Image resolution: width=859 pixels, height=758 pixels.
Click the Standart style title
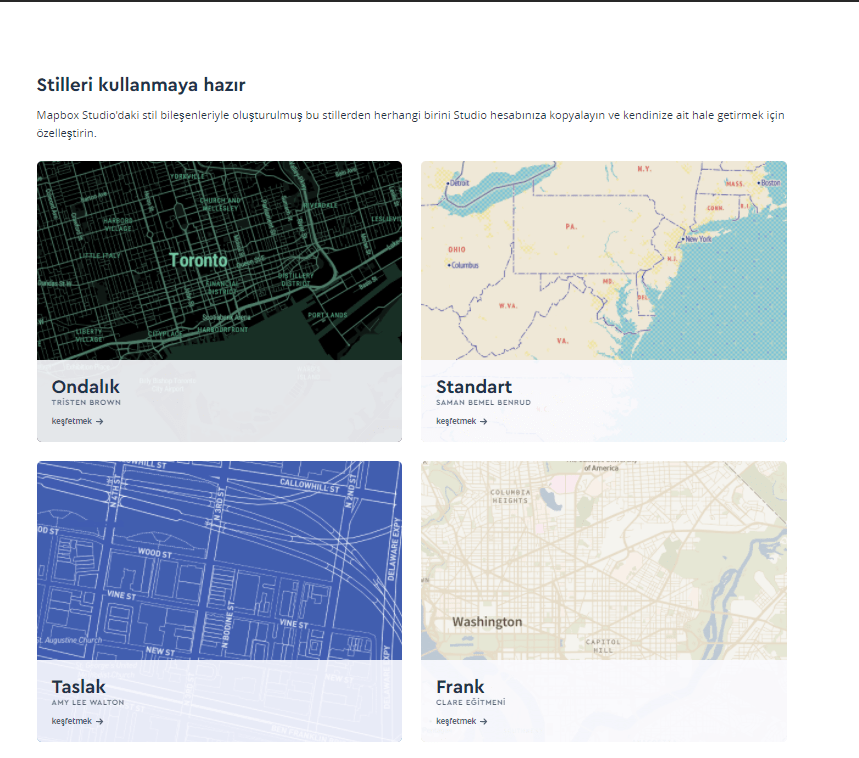(x=474, y=387)
